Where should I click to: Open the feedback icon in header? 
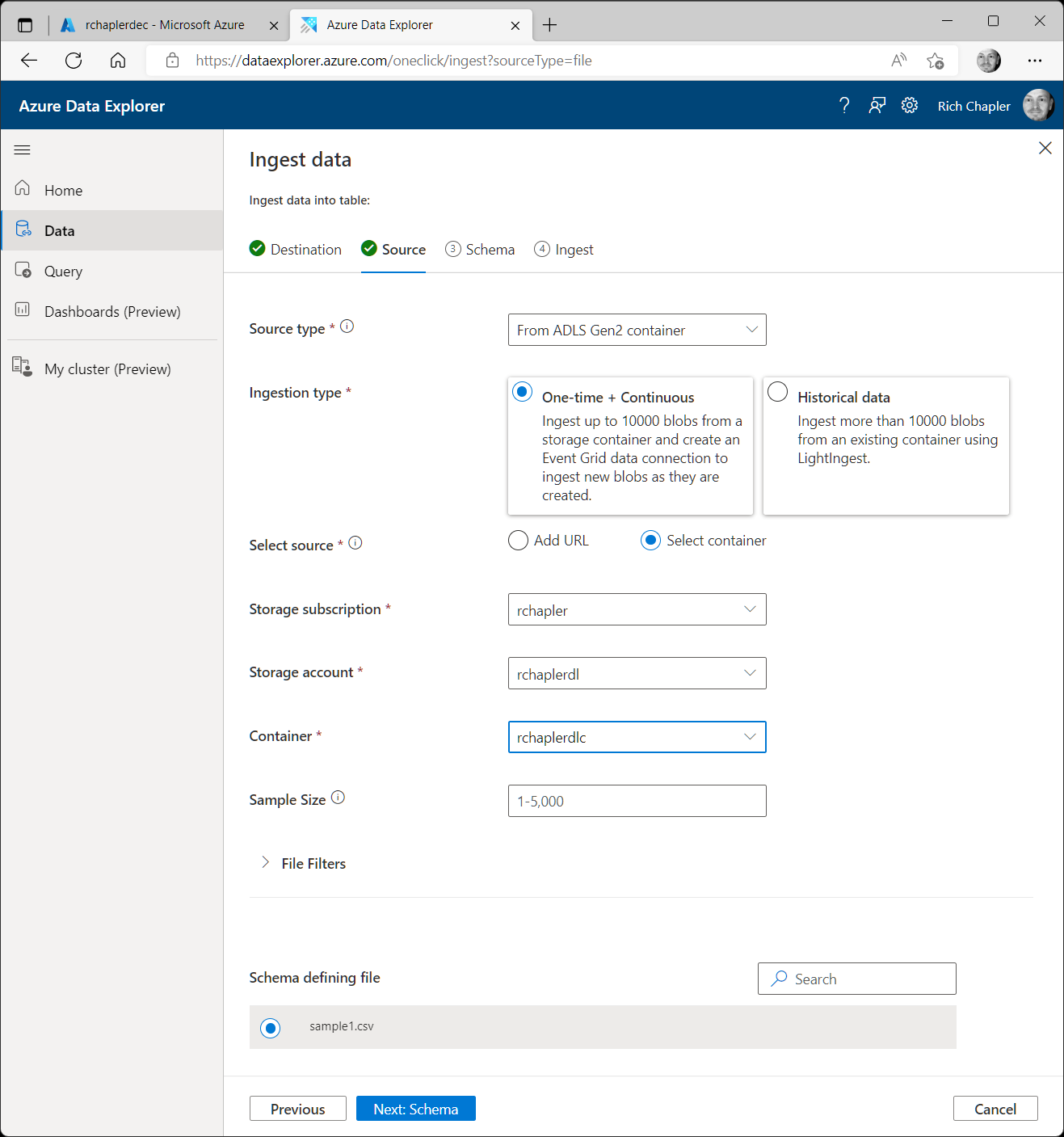[877, 105]
